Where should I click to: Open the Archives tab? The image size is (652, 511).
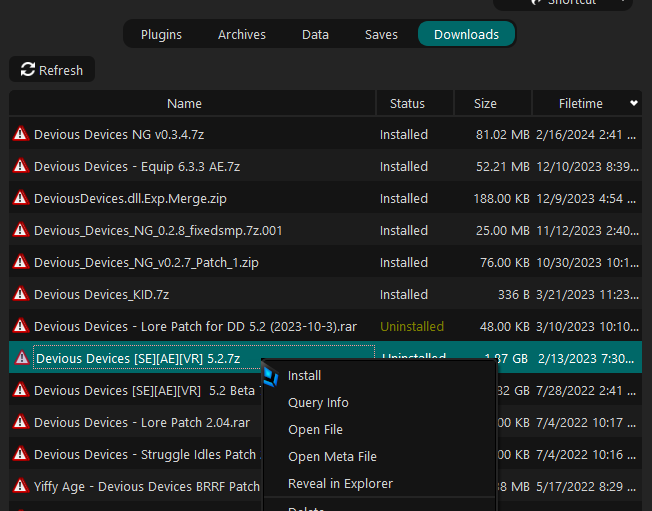[242, 34]
